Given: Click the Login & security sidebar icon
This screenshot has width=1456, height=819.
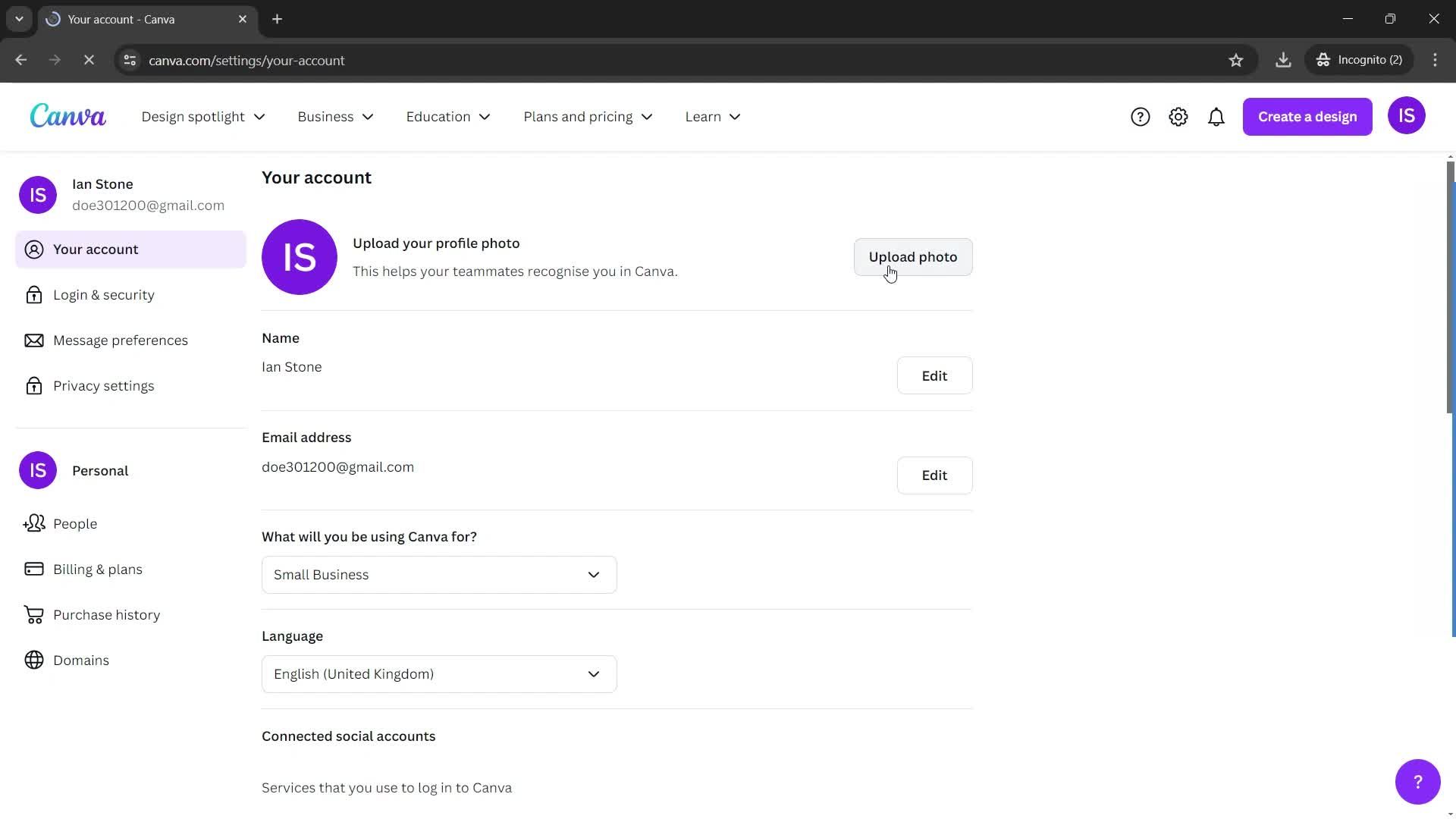Looking at the screenshot, I should [34, 294].
